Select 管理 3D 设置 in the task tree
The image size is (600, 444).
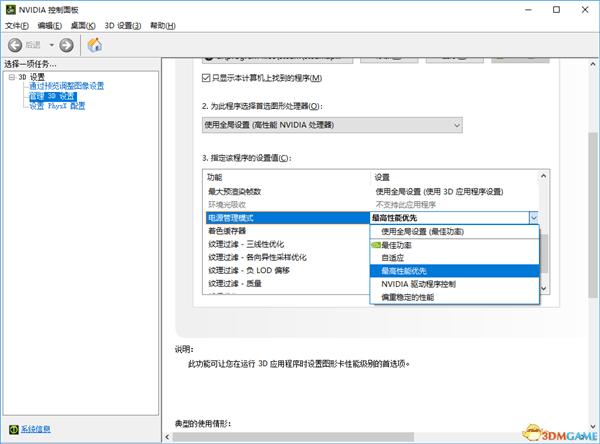tap(53, 96)
